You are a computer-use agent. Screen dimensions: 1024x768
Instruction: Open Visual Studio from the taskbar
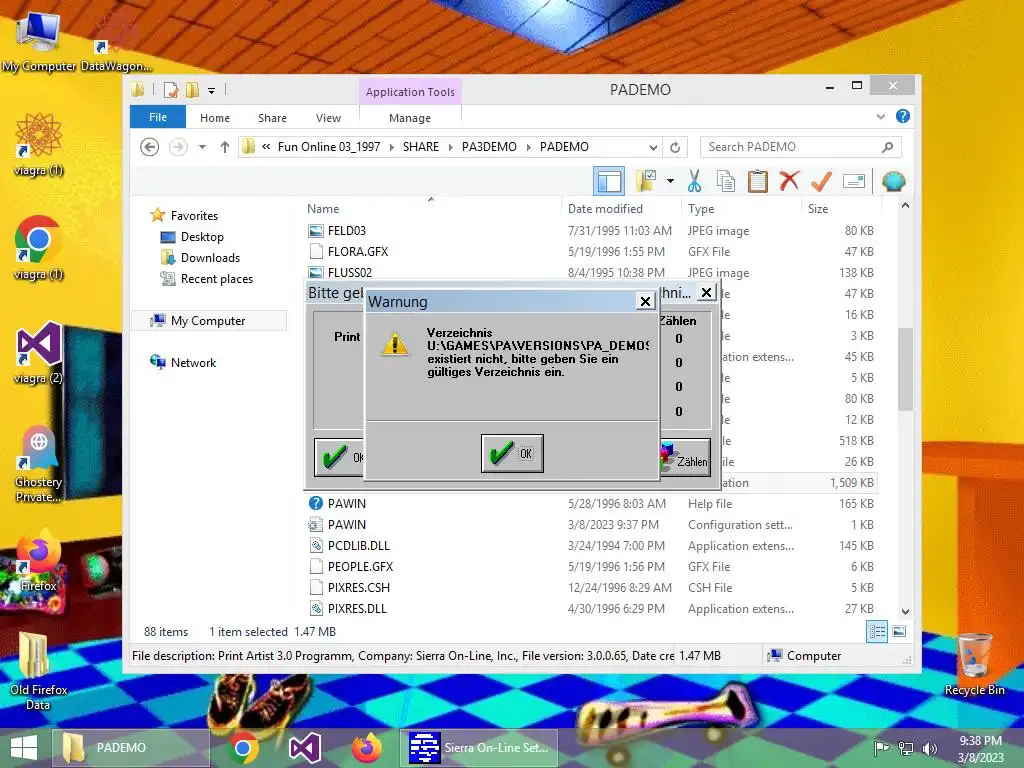pos(304,748)
